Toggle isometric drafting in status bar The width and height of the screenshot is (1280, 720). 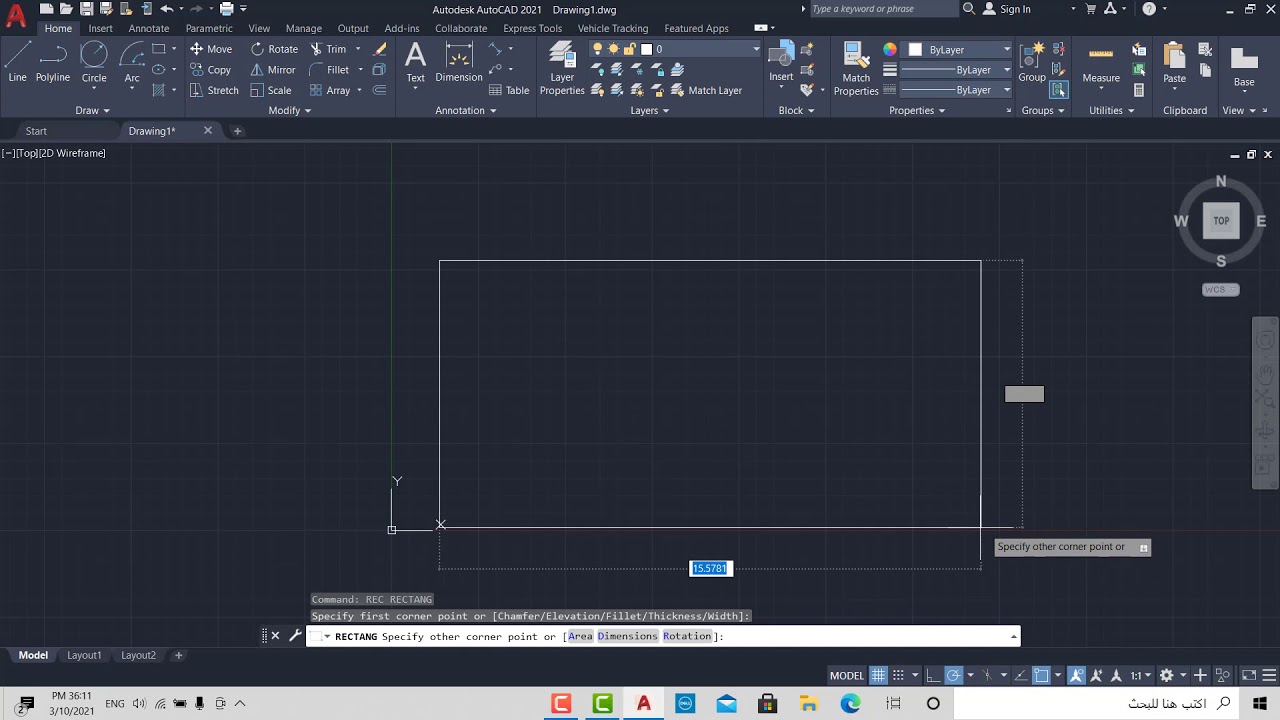coord(986,675)
